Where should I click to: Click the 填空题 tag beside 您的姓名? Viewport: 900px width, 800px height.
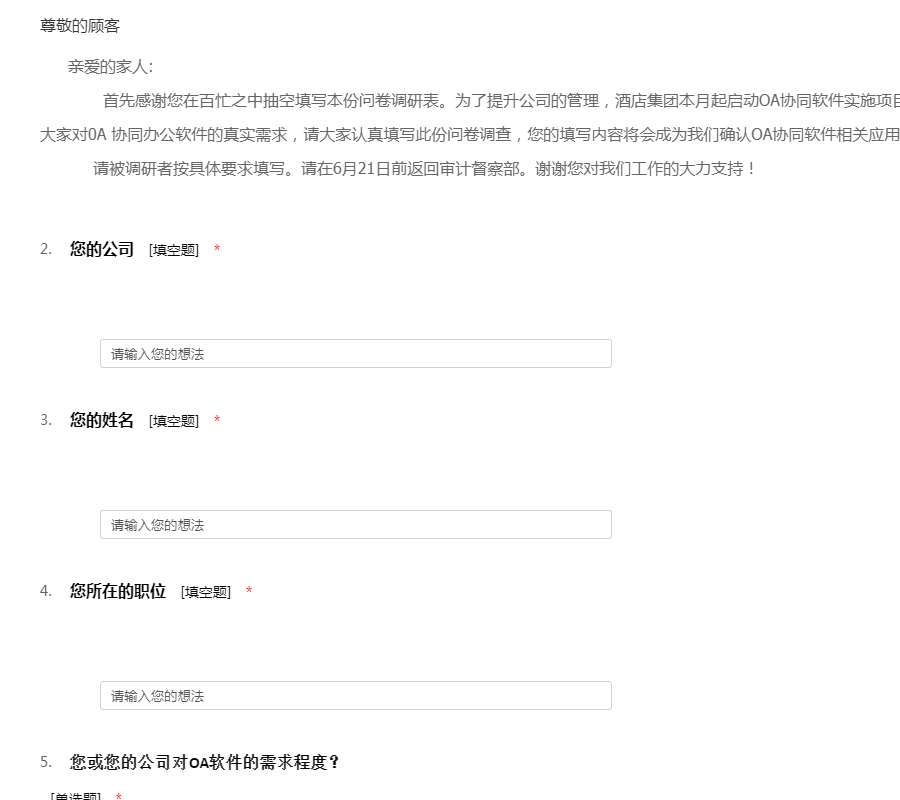pos(174,421)
